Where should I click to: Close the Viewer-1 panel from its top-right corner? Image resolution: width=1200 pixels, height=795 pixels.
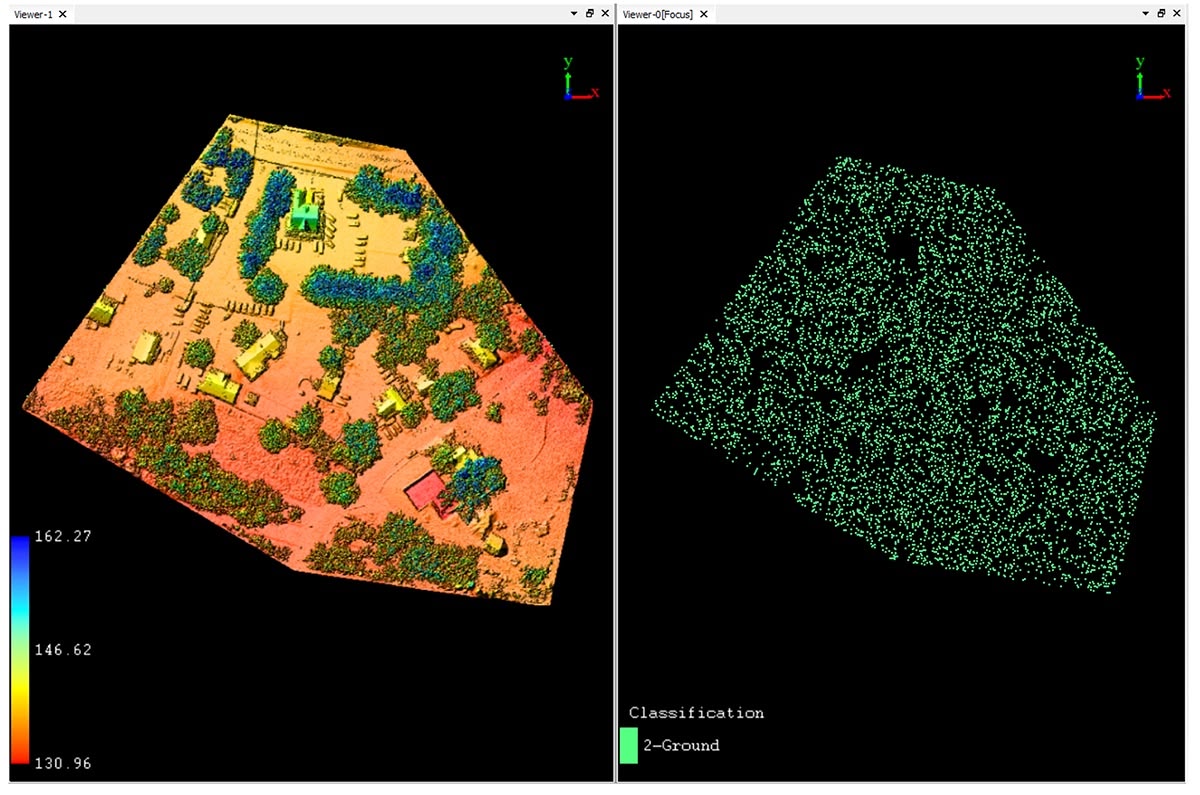[x=605, y=14]
